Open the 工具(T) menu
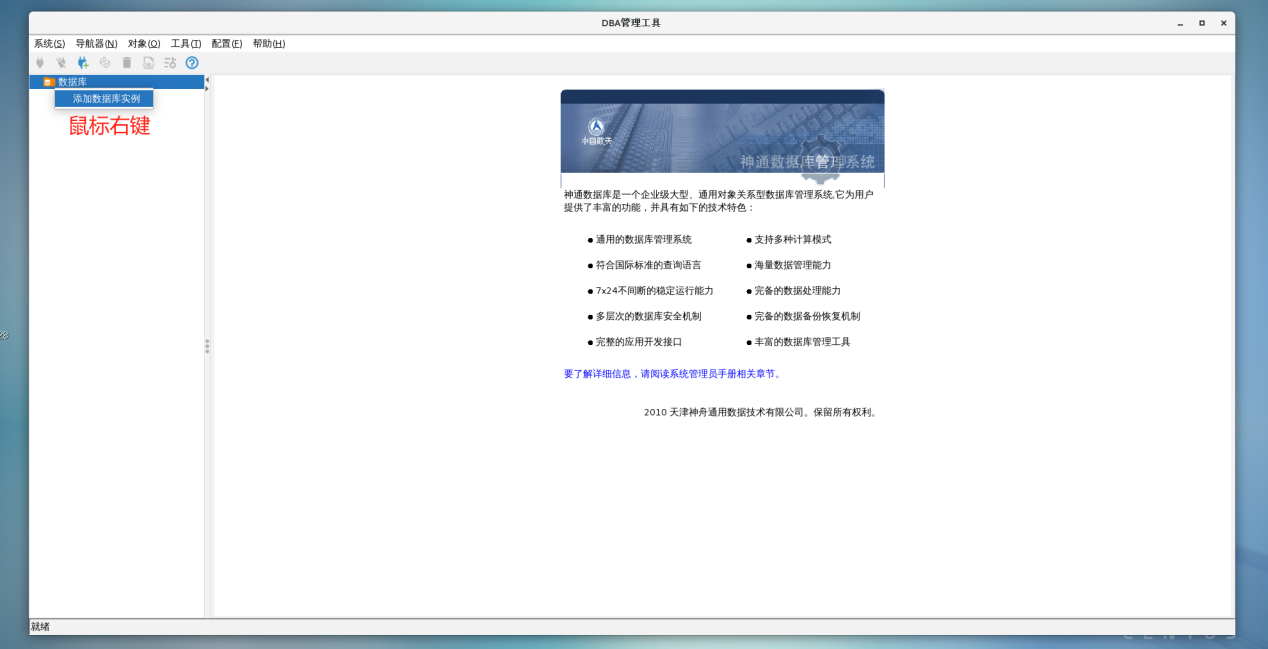The height and width of the screenshot is (649, 1268). click(186, 44)
